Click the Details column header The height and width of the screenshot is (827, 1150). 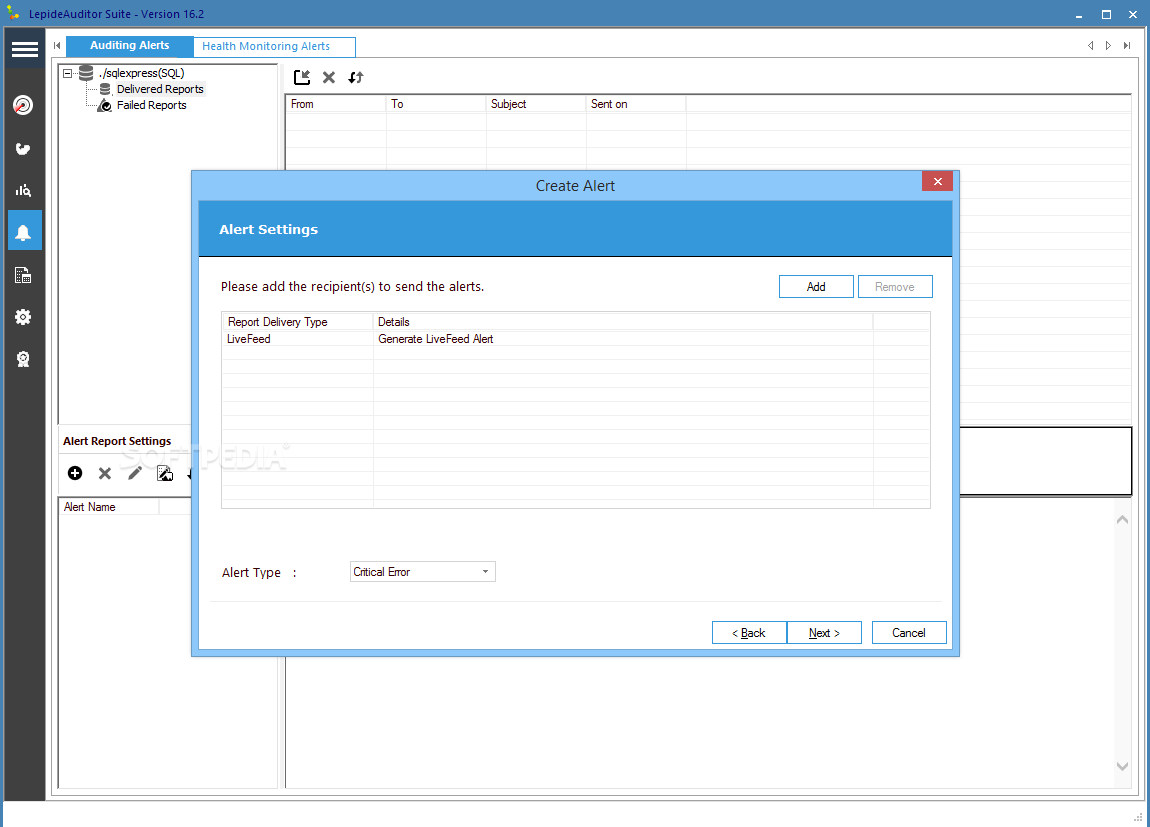coord(623,322)
